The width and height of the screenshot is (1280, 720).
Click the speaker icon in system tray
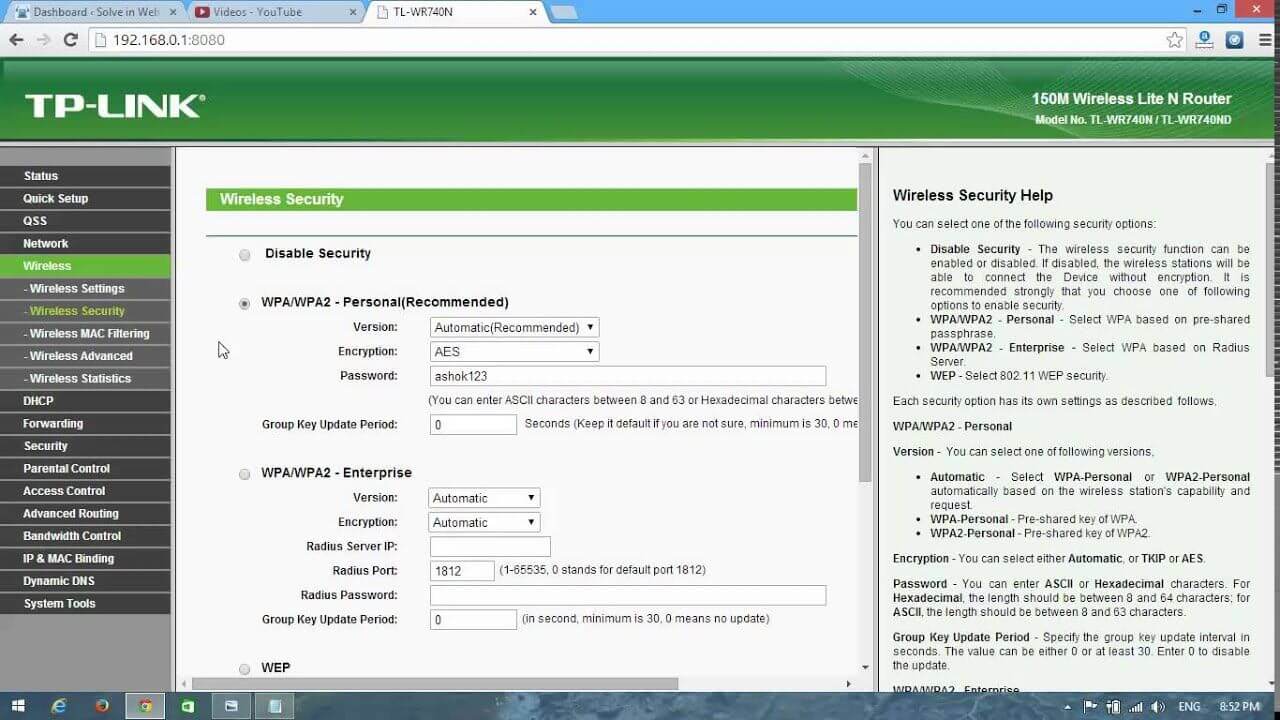click(1158, 706)
